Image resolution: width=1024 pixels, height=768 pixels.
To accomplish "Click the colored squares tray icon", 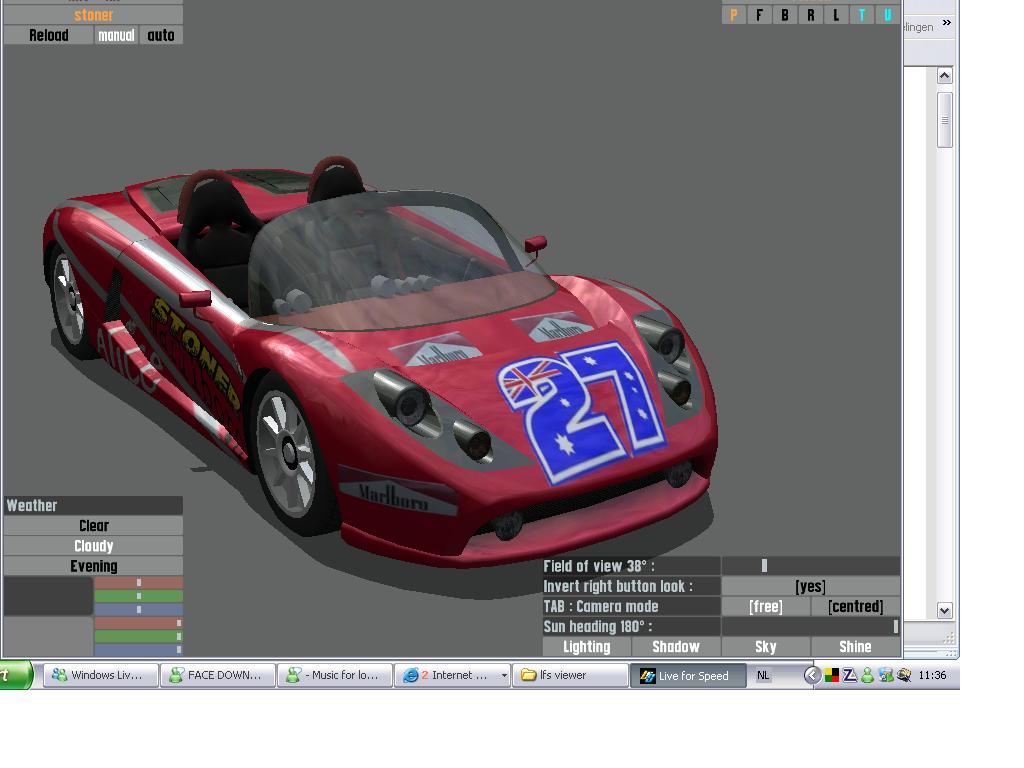I will (831, 675).
